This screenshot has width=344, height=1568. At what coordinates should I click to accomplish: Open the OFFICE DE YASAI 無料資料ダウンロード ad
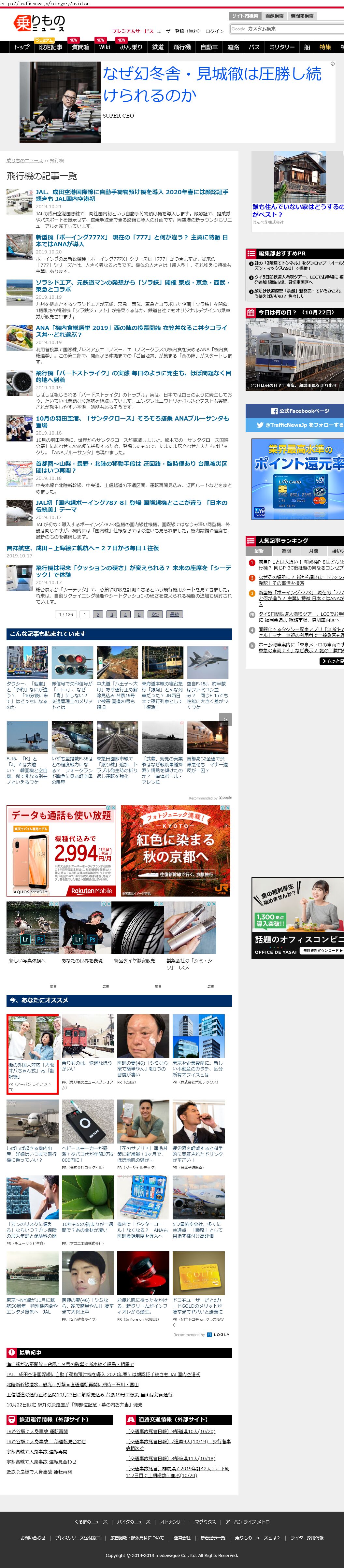coord(298,917)
